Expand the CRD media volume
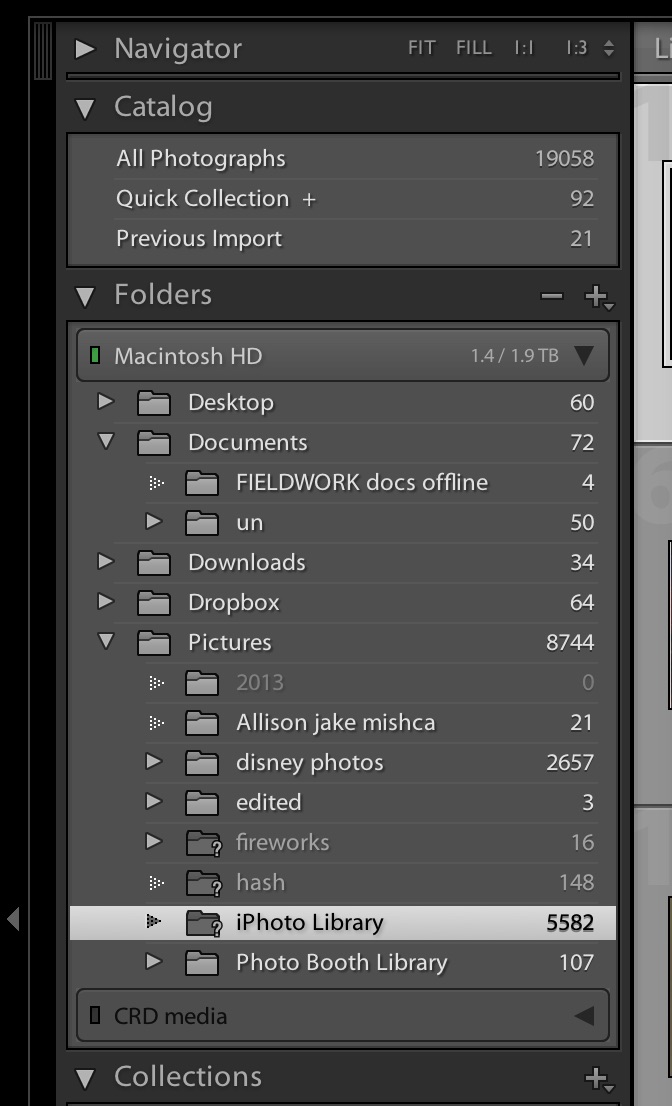The height and width of the screenshot is (1106, 672). 584,1016
